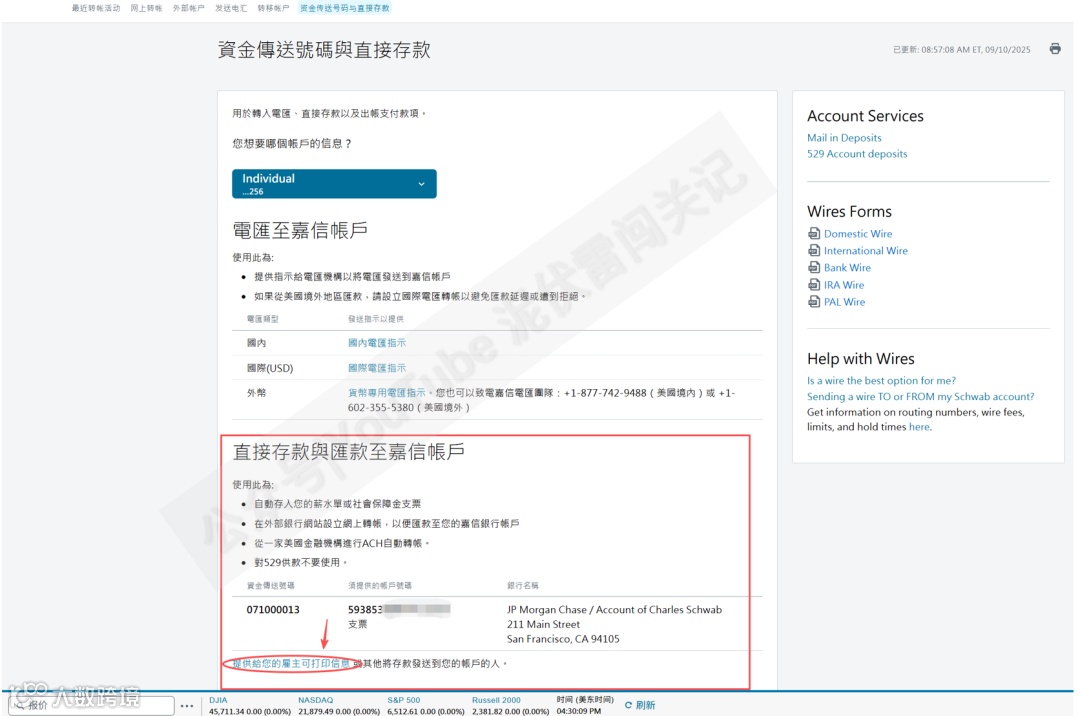Click the Bank Wire document icon

[x=813, y=267]
